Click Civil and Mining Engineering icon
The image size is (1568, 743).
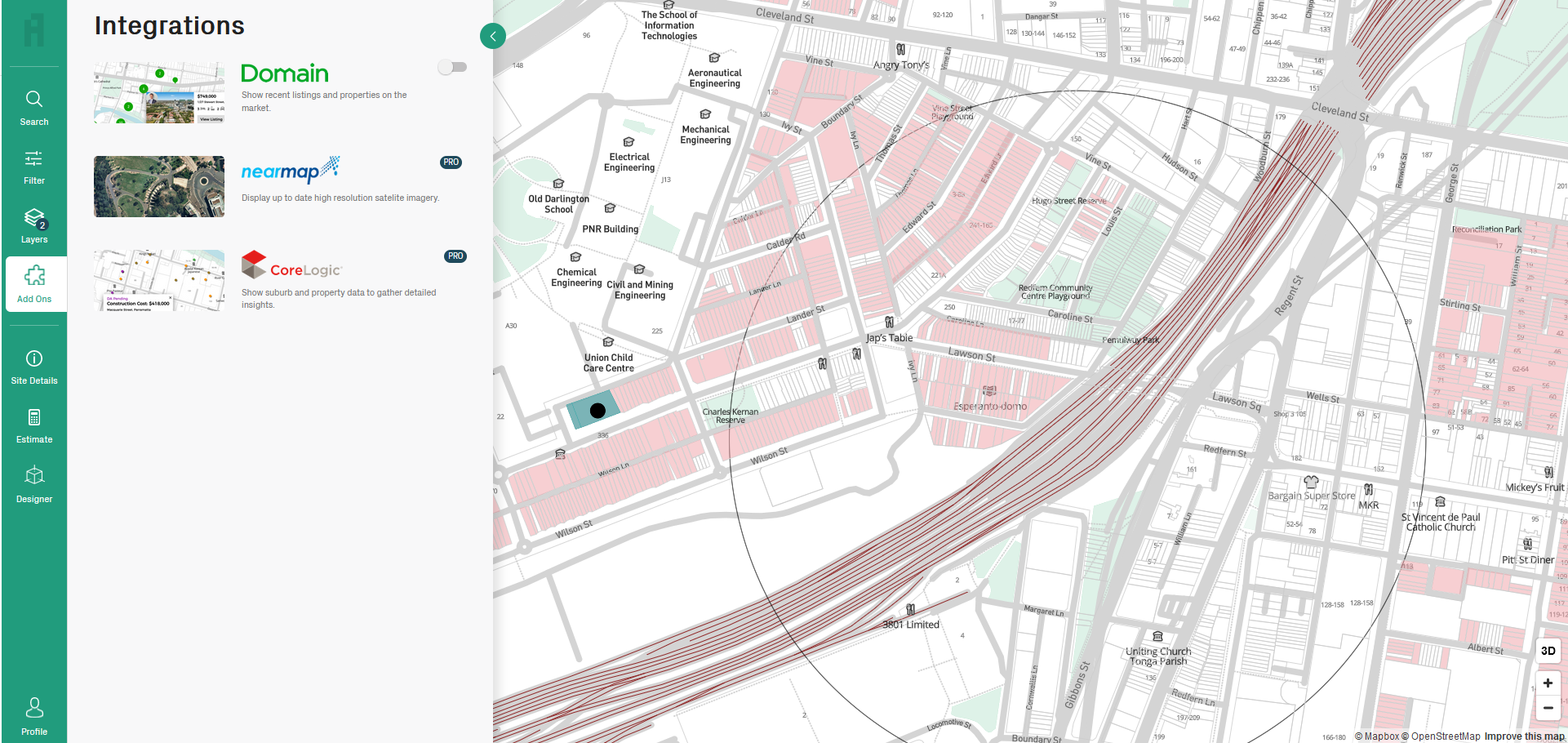(x=639, y=269)
